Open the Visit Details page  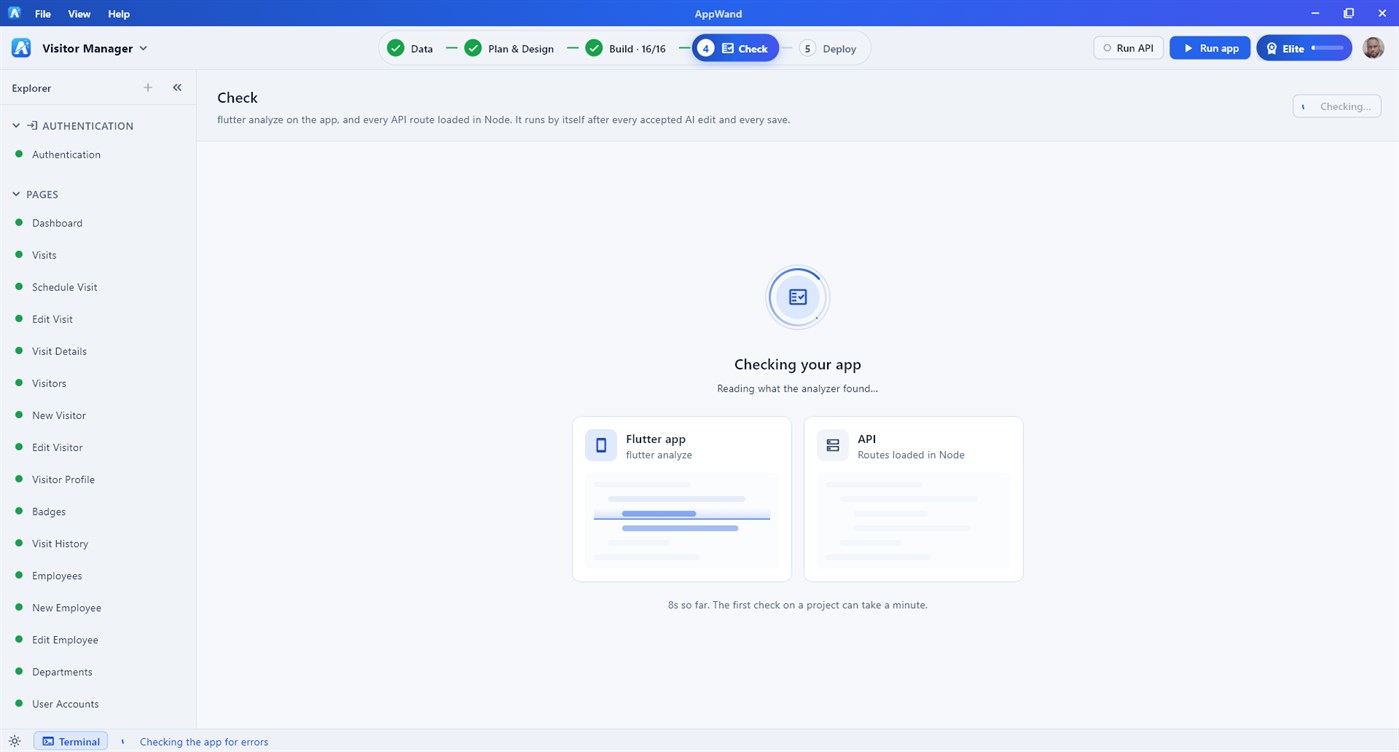59,351
